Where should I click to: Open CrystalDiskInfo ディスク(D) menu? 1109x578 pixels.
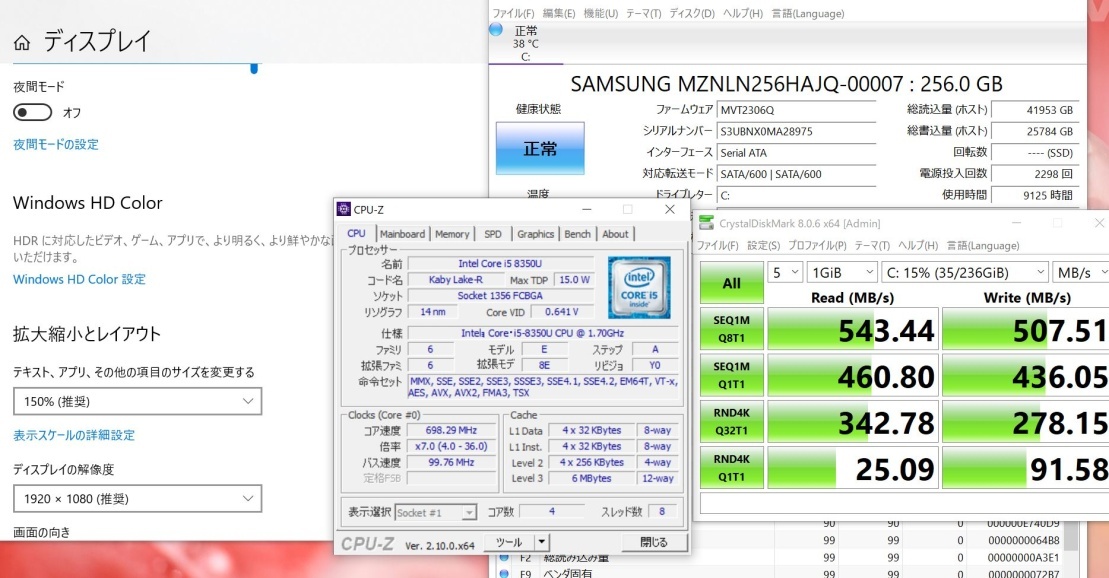tap(692, 13)
